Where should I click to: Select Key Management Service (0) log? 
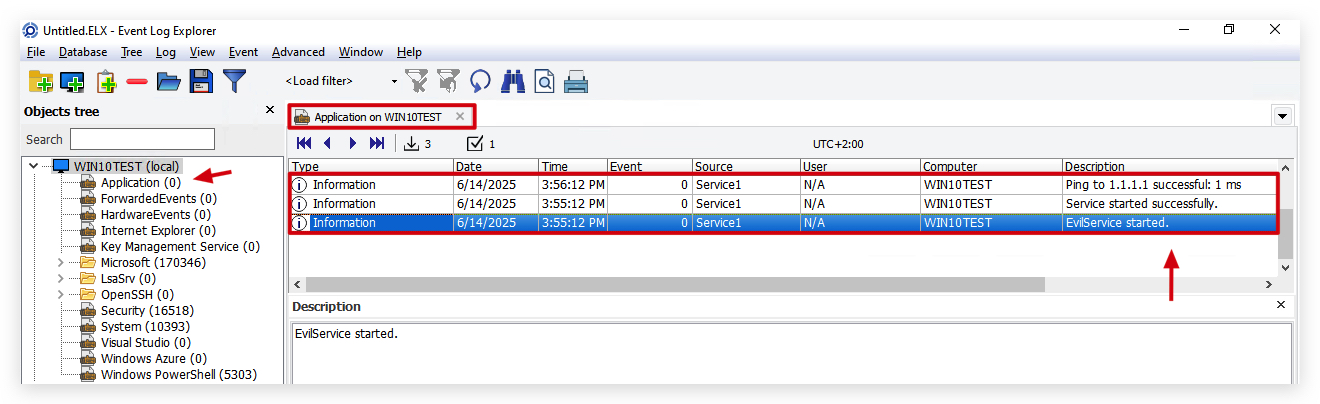point(180,246)
